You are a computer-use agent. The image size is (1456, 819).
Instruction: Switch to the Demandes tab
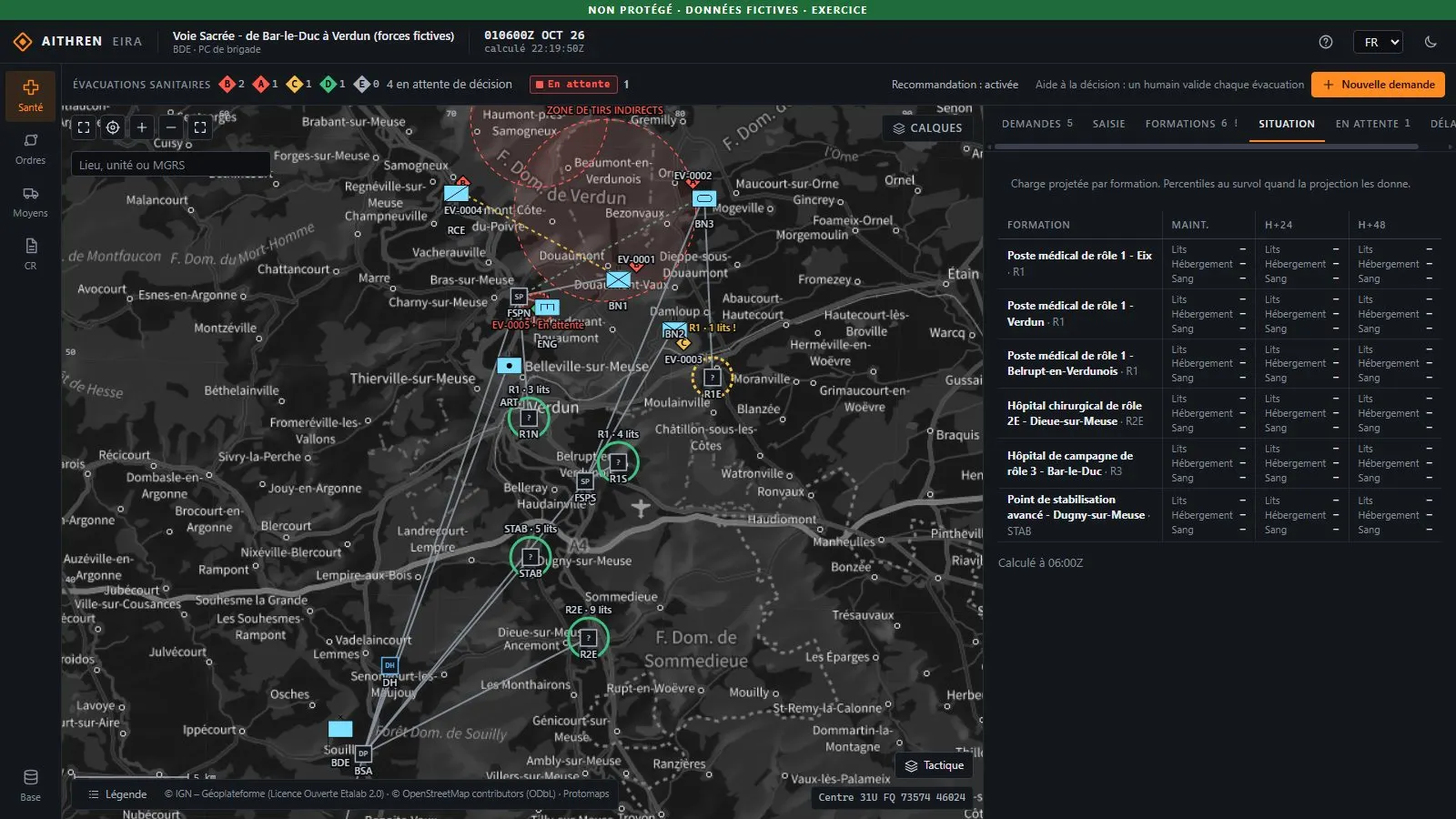coord(1037,124)
